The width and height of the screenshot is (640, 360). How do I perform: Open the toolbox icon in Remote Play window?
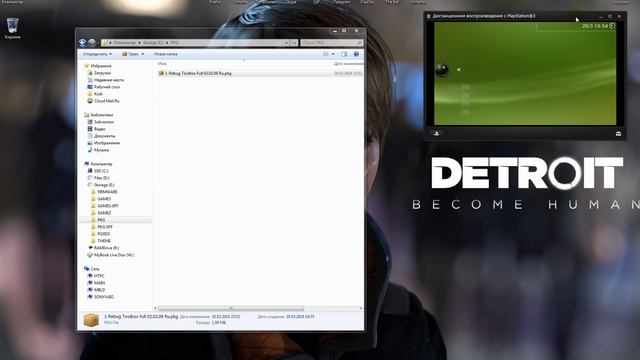point(618,133)
